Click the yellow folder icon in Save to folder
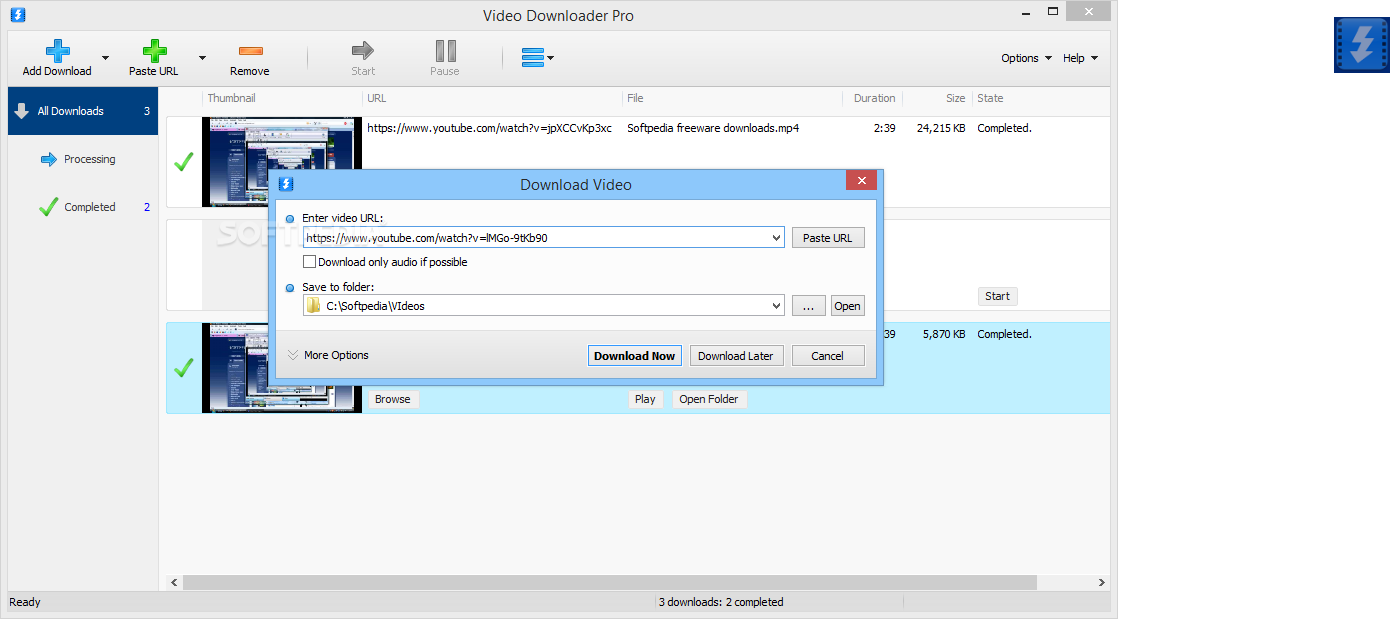1390x619 pixels. tap(314, 306)
